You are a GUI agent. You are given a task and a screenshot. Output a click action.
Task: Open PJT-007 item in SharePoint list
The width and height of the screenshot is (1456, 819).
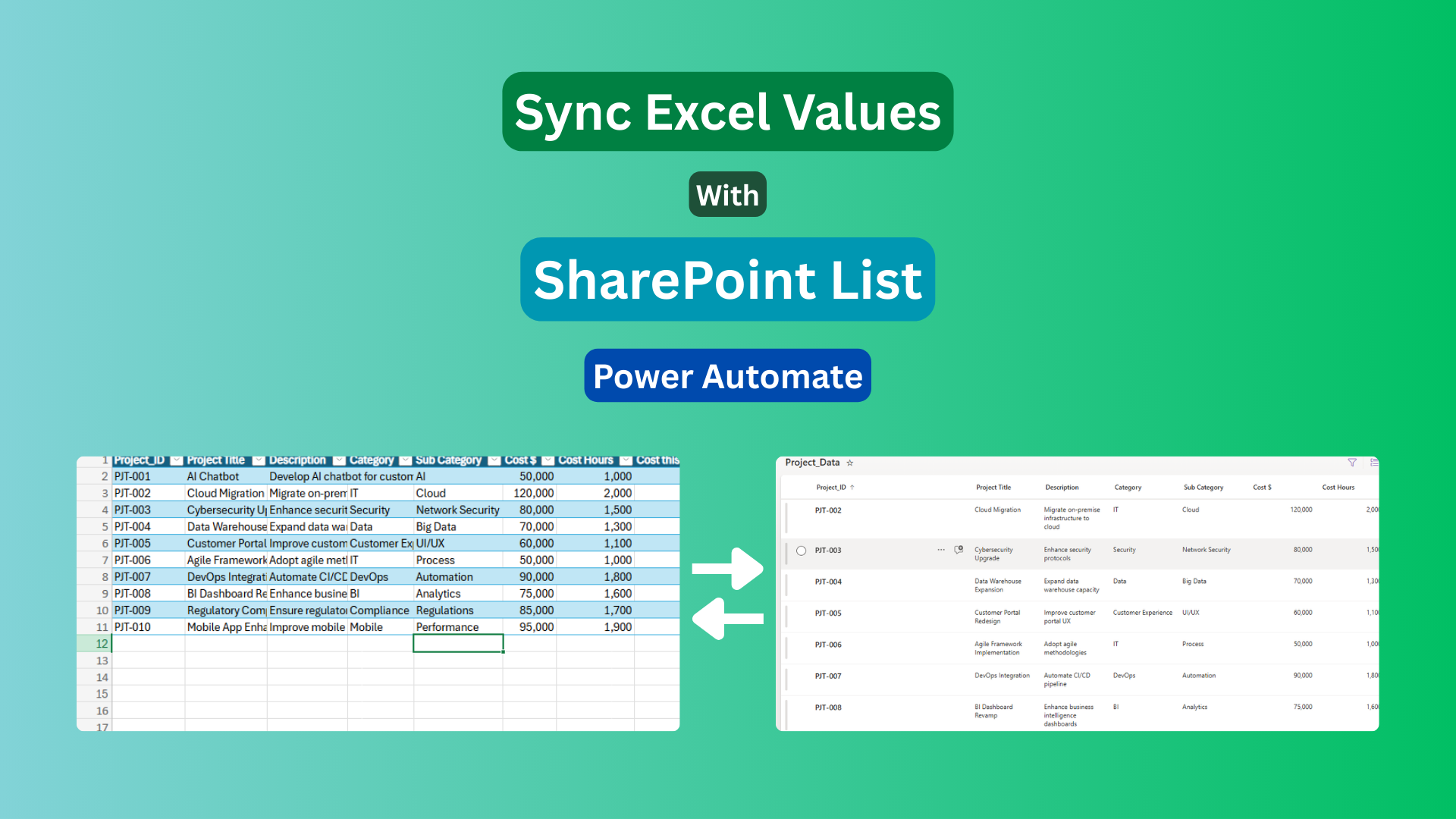point(828,676)
